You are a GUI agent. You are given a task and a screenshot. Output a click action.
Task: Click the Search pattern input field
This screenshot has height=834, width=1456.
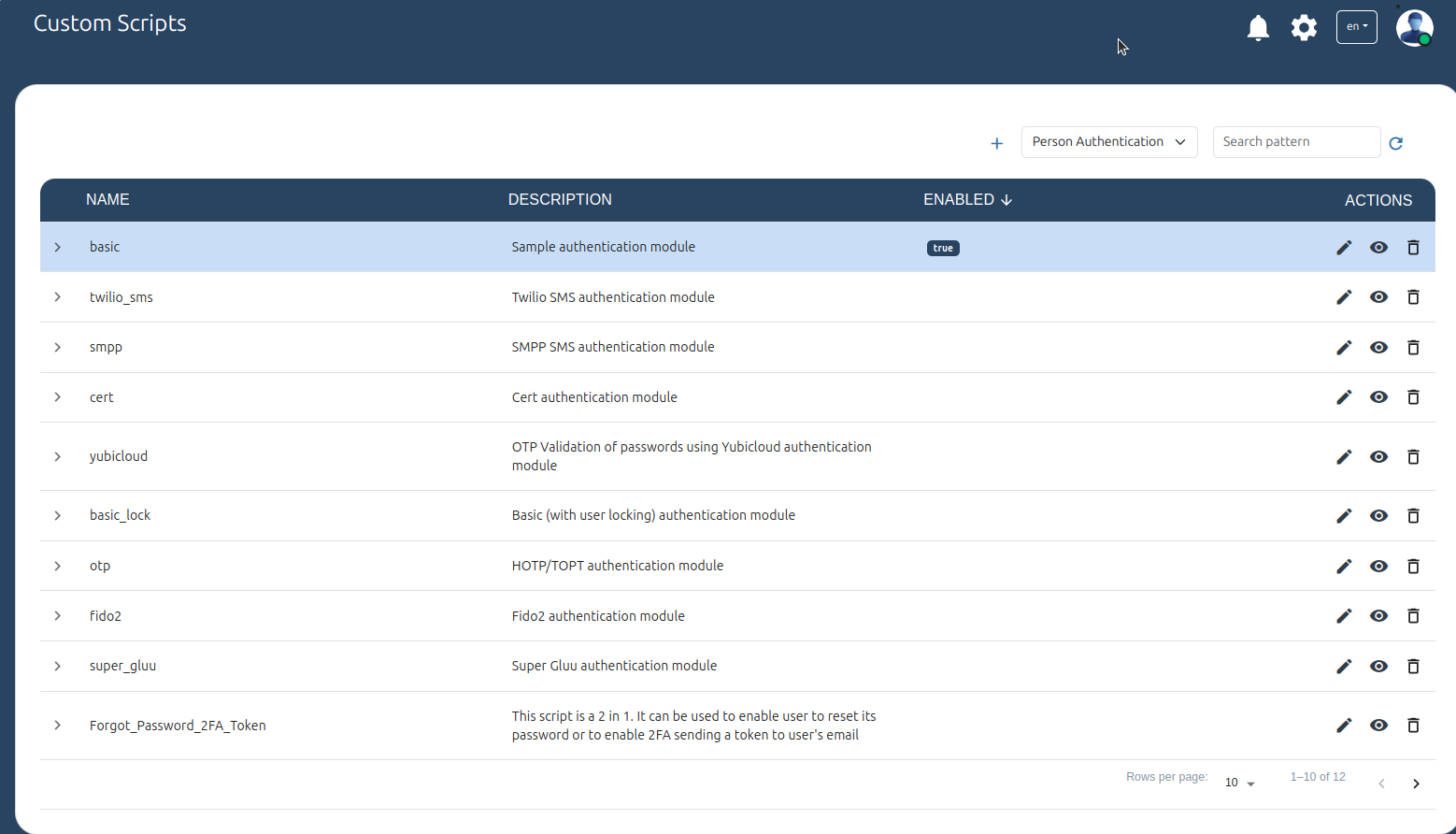point(1295,142)
